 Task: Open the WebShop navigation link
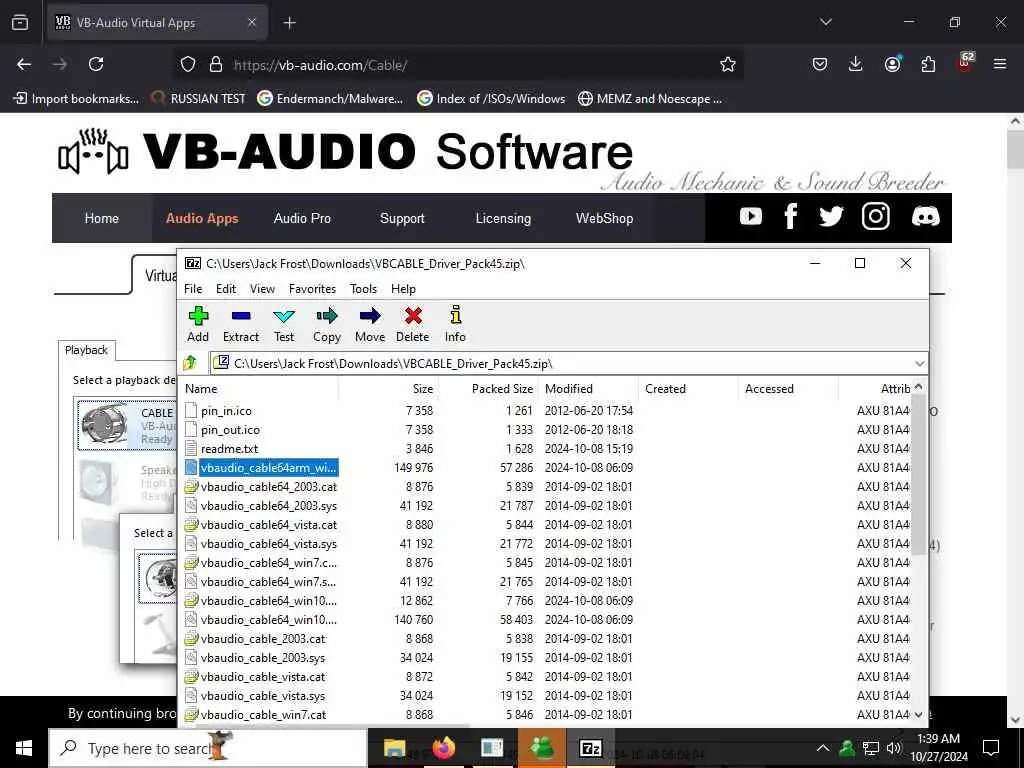click(604, 218)
